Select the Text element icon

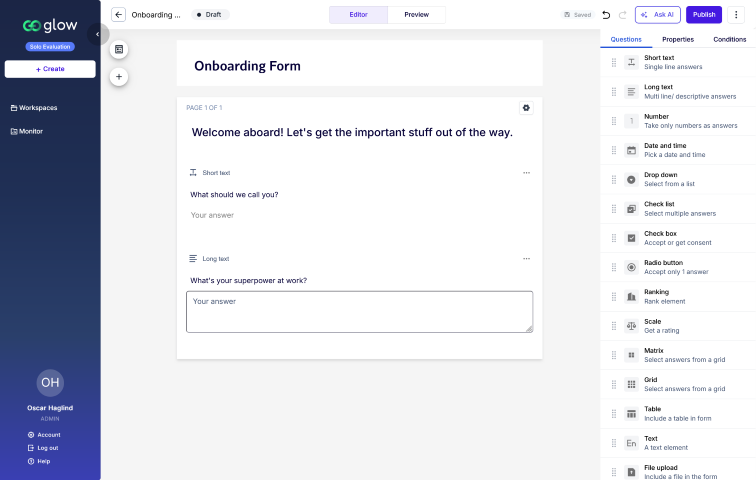631,443
